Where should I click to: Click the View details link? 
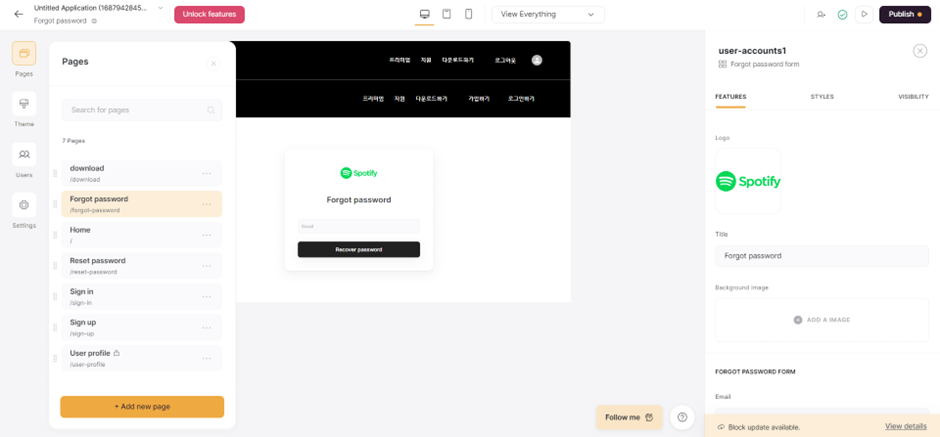[x=906, y=426]
